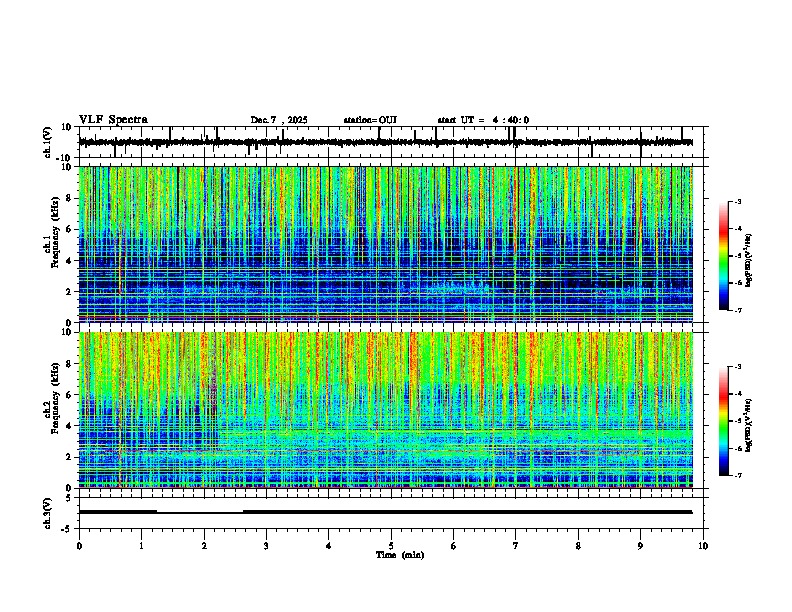This screenshot has width=792, height=612.
Task: Click the ch.3 voltage trace panel
Action: [x=393, y=513]
